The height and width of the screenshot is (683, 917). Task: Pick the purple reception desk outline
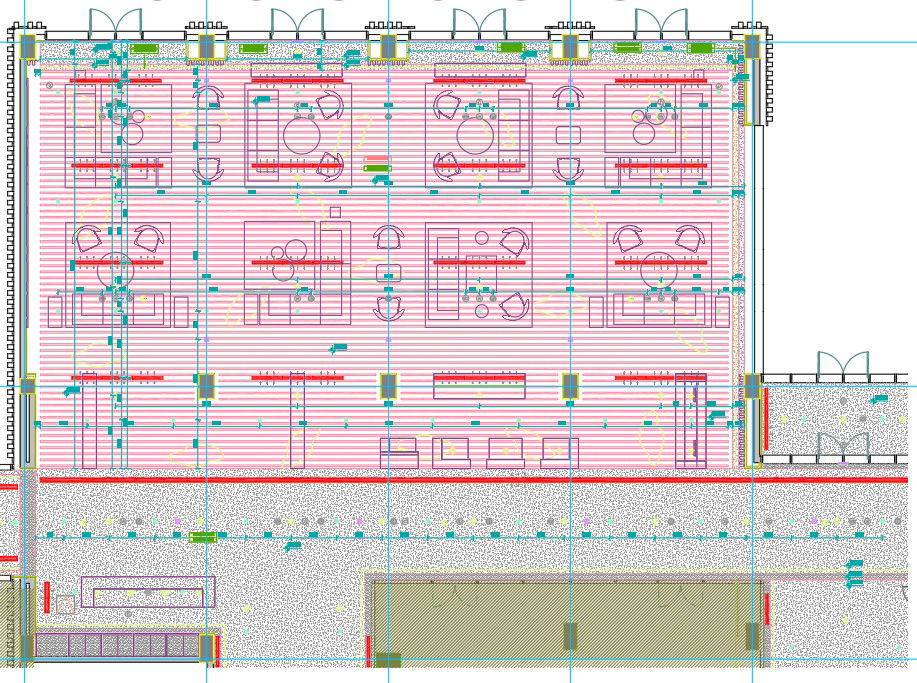coord(148,592)
